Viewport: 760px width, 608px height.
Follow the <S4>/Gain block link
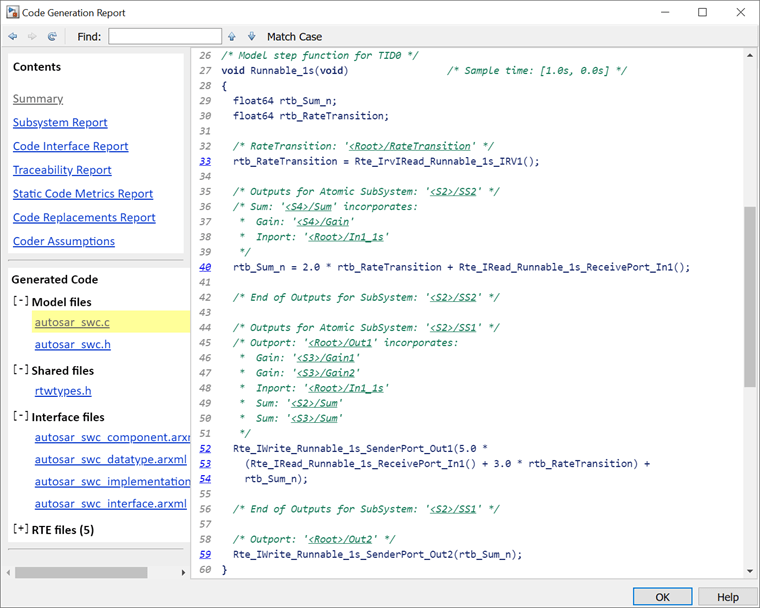point(323,222)
